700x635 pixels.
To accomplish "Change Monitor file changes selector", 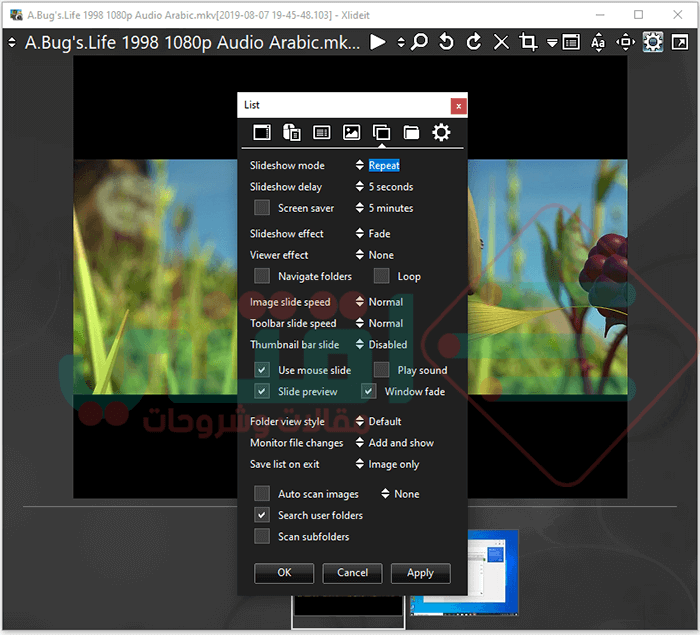I will click(359, 443).
